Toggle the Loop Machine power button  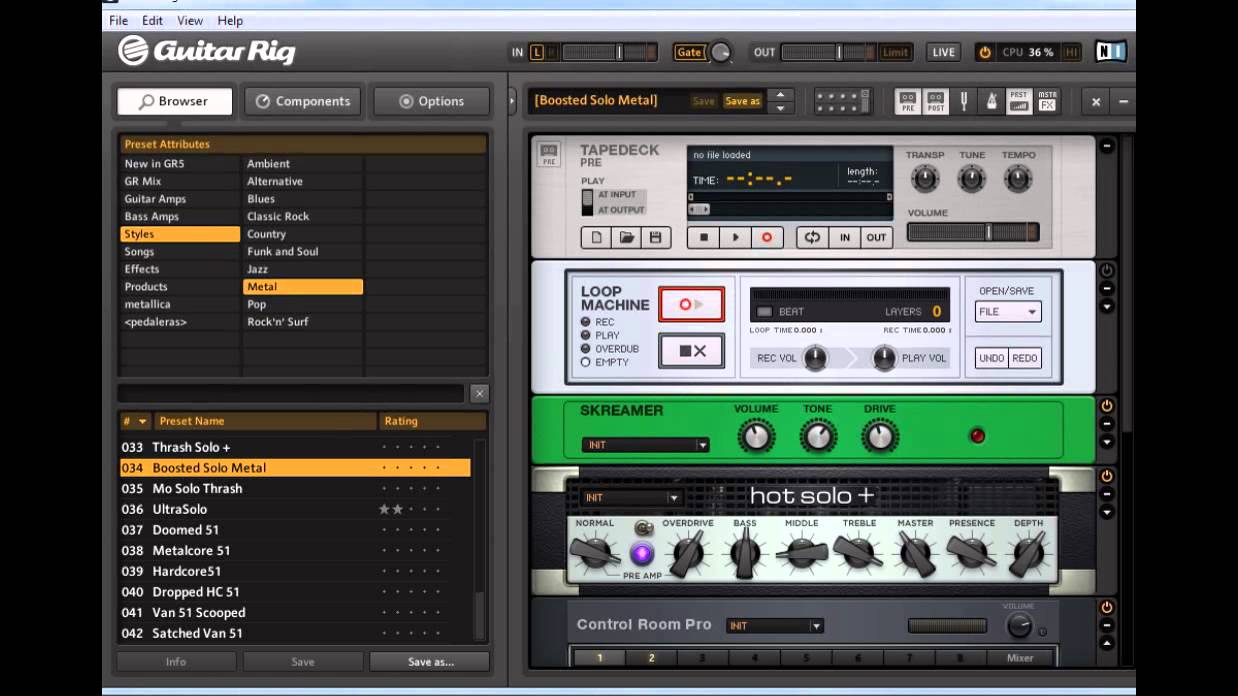pos(1107,271)
